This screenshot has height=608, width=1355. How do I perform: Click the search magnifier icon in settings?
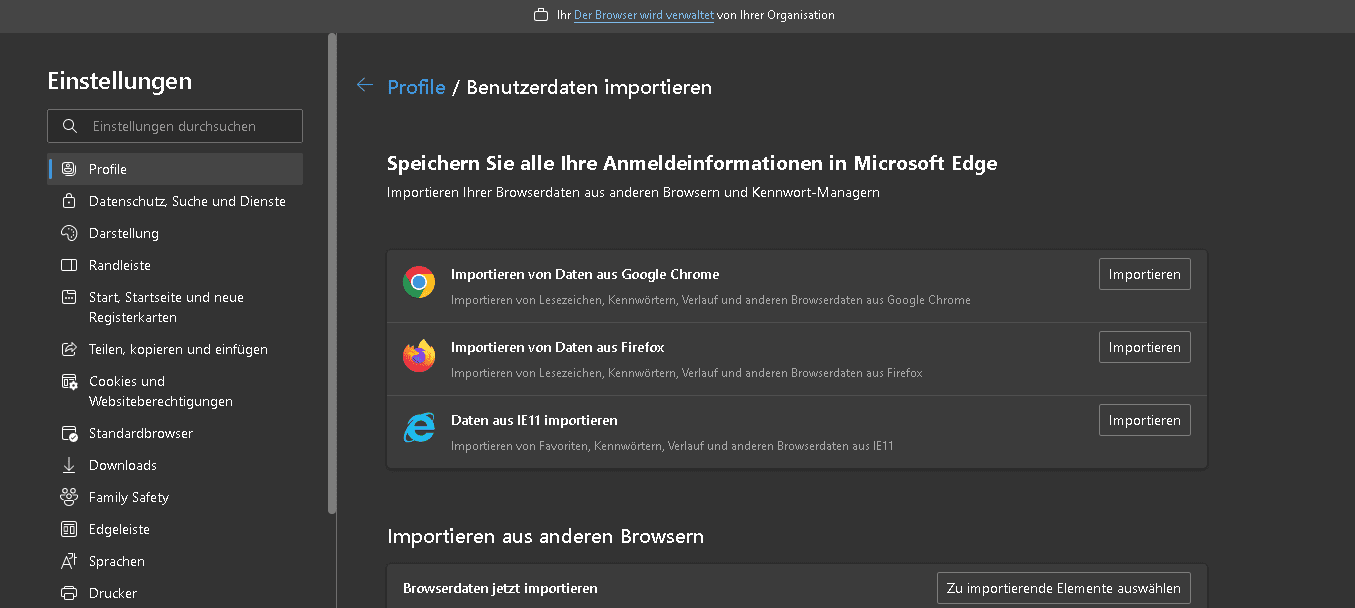[x=69, y=126]
